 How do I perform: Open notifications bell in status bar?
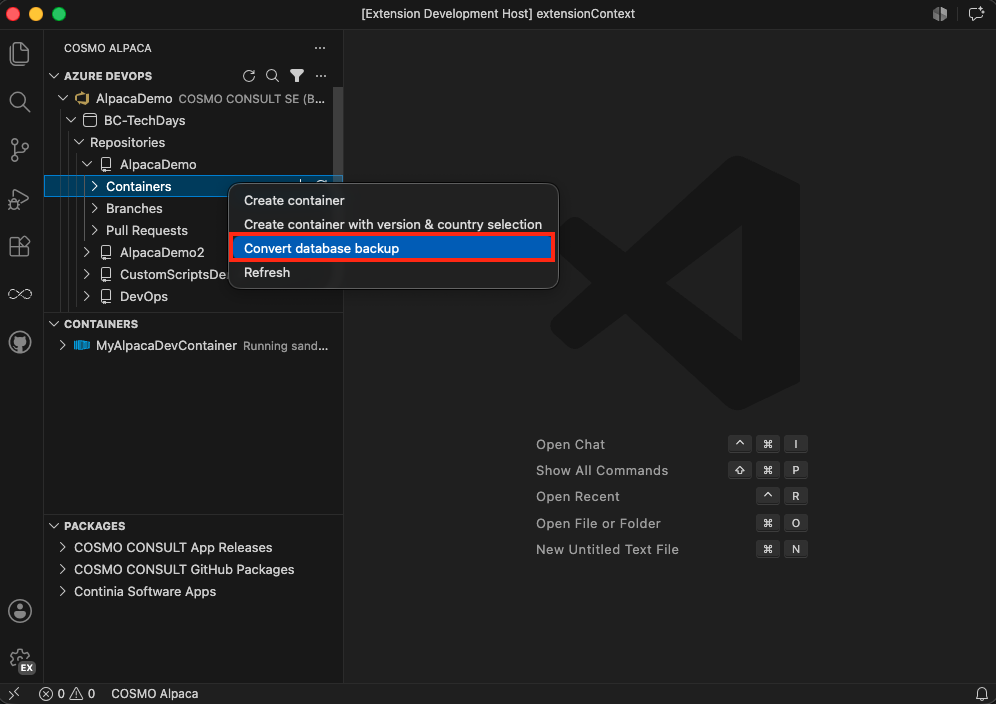point(981,694)
